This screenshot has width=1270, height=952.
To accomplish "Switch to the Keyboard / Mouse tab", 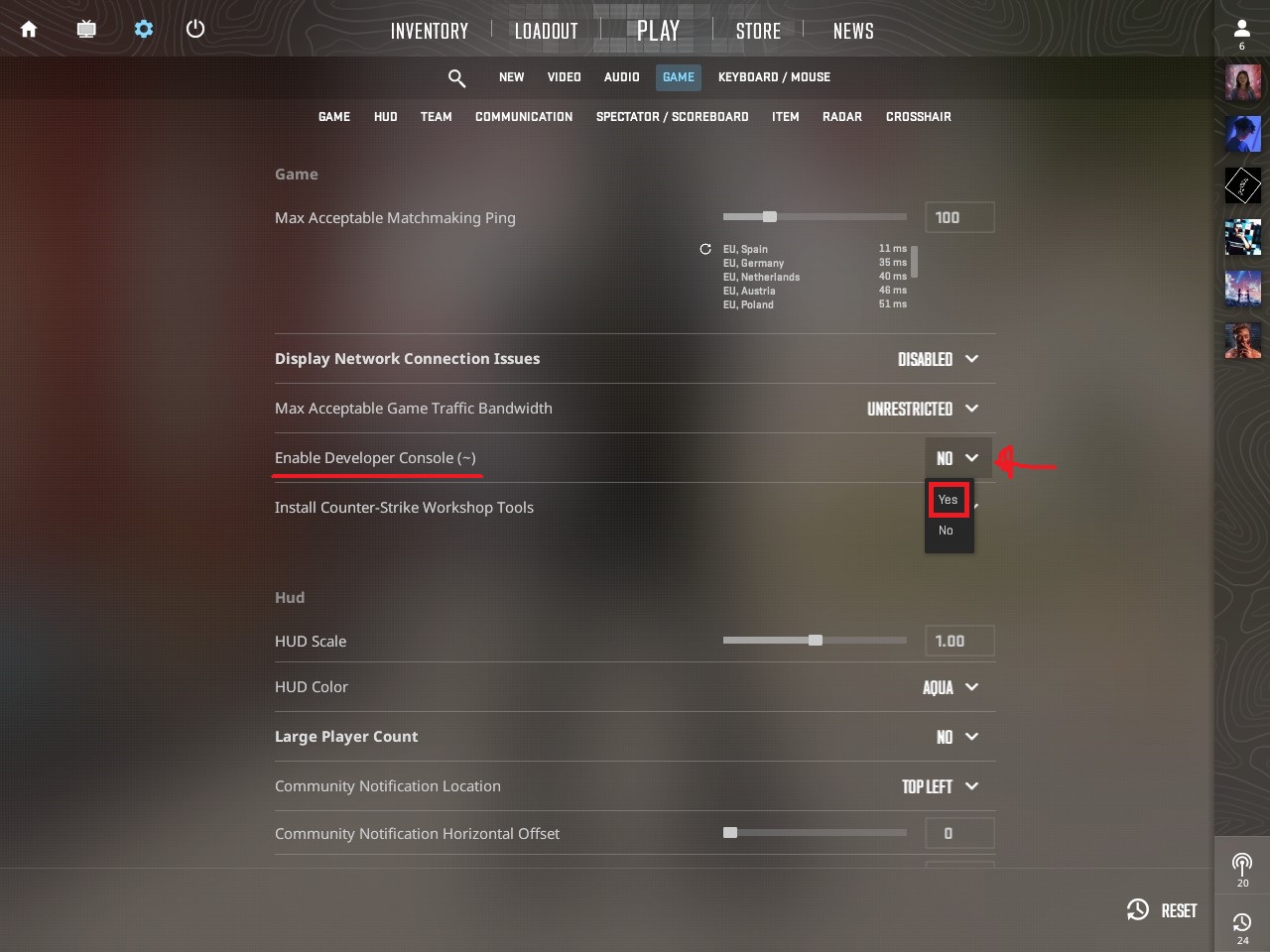I will 774,77.
